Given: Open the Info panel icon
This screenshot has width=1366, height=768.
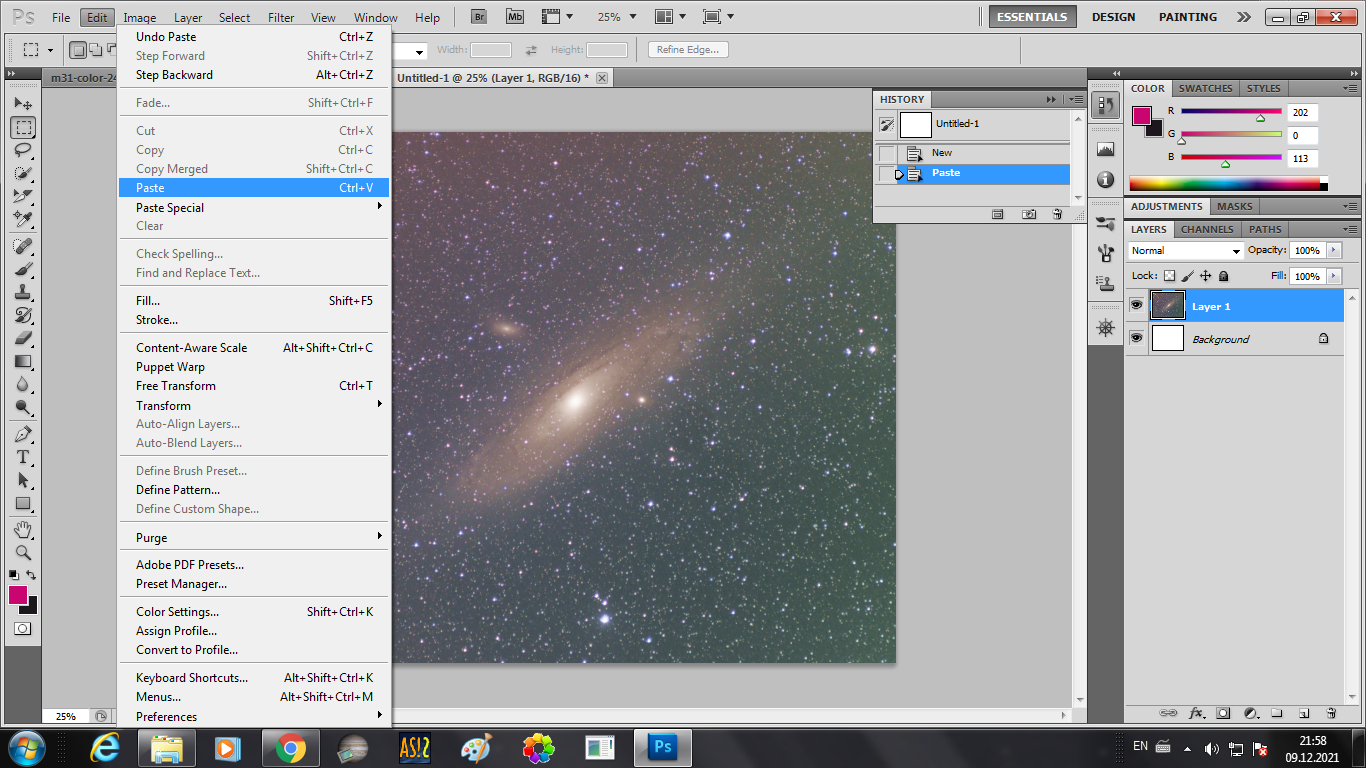Looking at the screenshot, I should click(1105, 179).
